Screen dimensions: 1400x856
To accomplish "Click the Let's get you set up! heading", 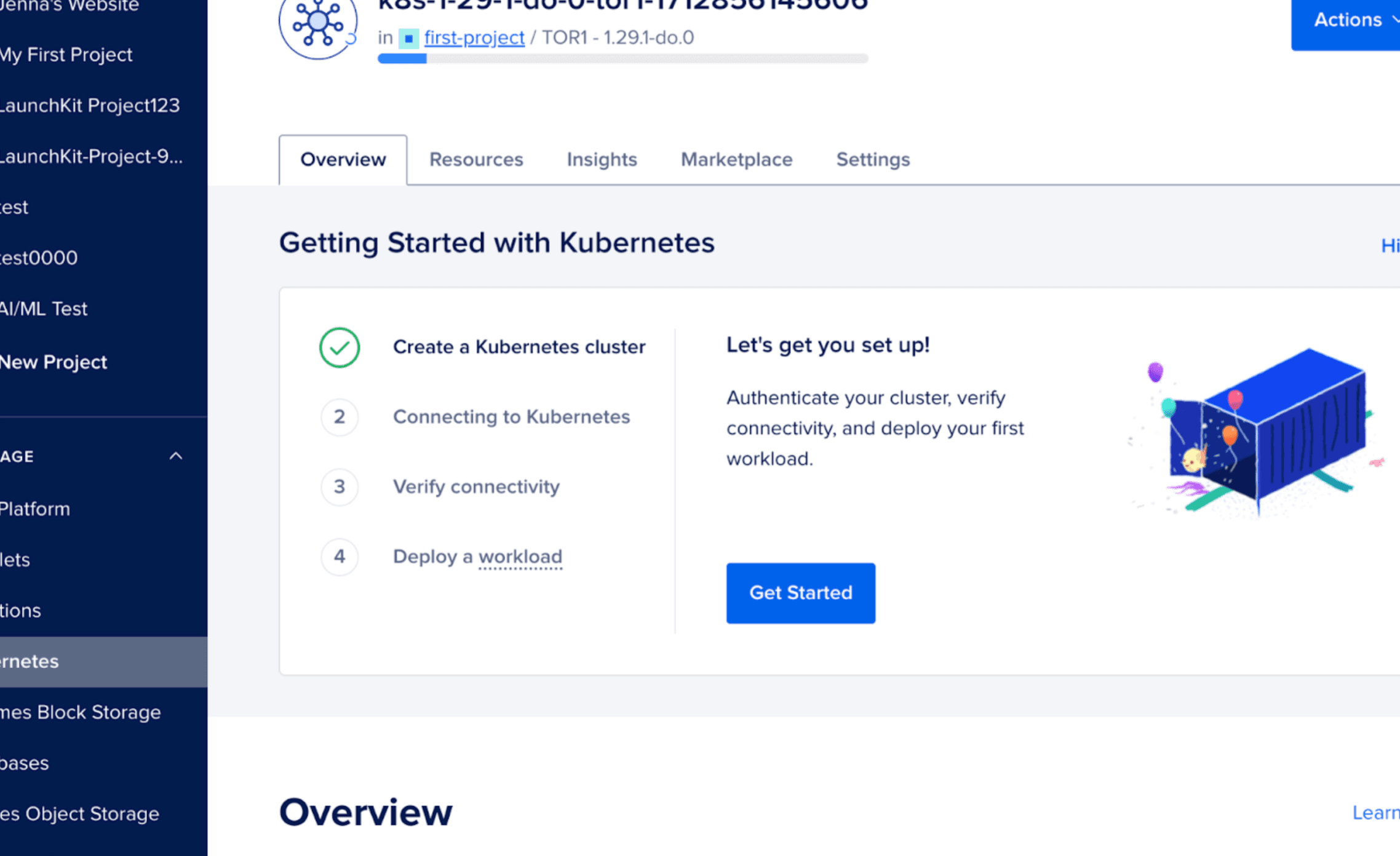I will point(828,345).
